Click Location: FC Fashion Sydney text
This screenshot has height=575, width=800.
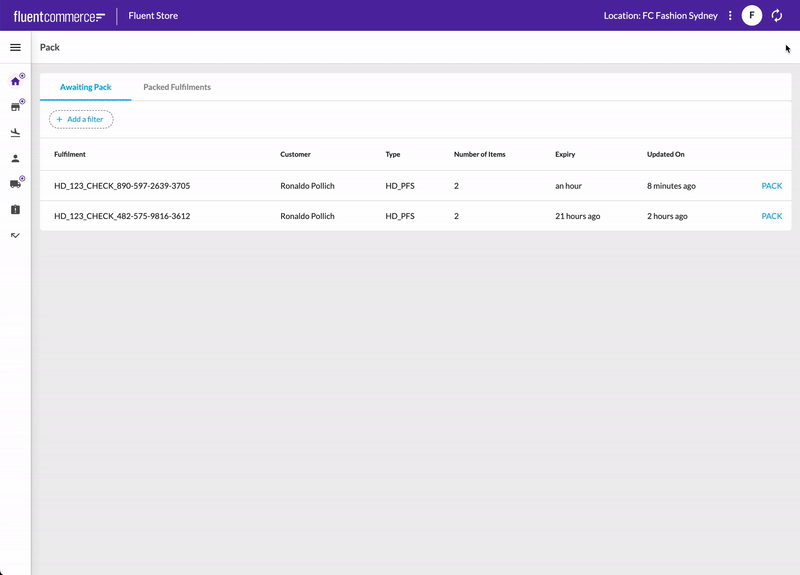661,16
